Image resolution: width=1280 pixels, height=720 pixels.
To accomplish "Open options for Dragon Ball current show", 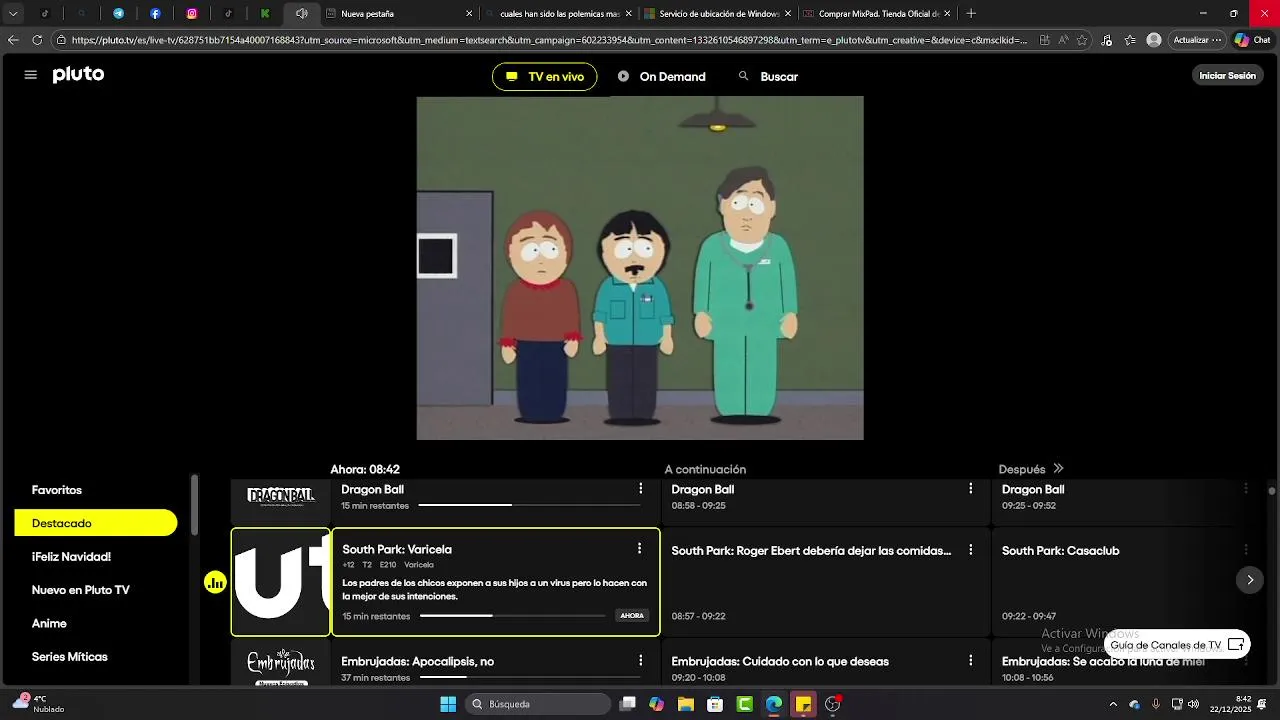I will click(x=640, y=489).
